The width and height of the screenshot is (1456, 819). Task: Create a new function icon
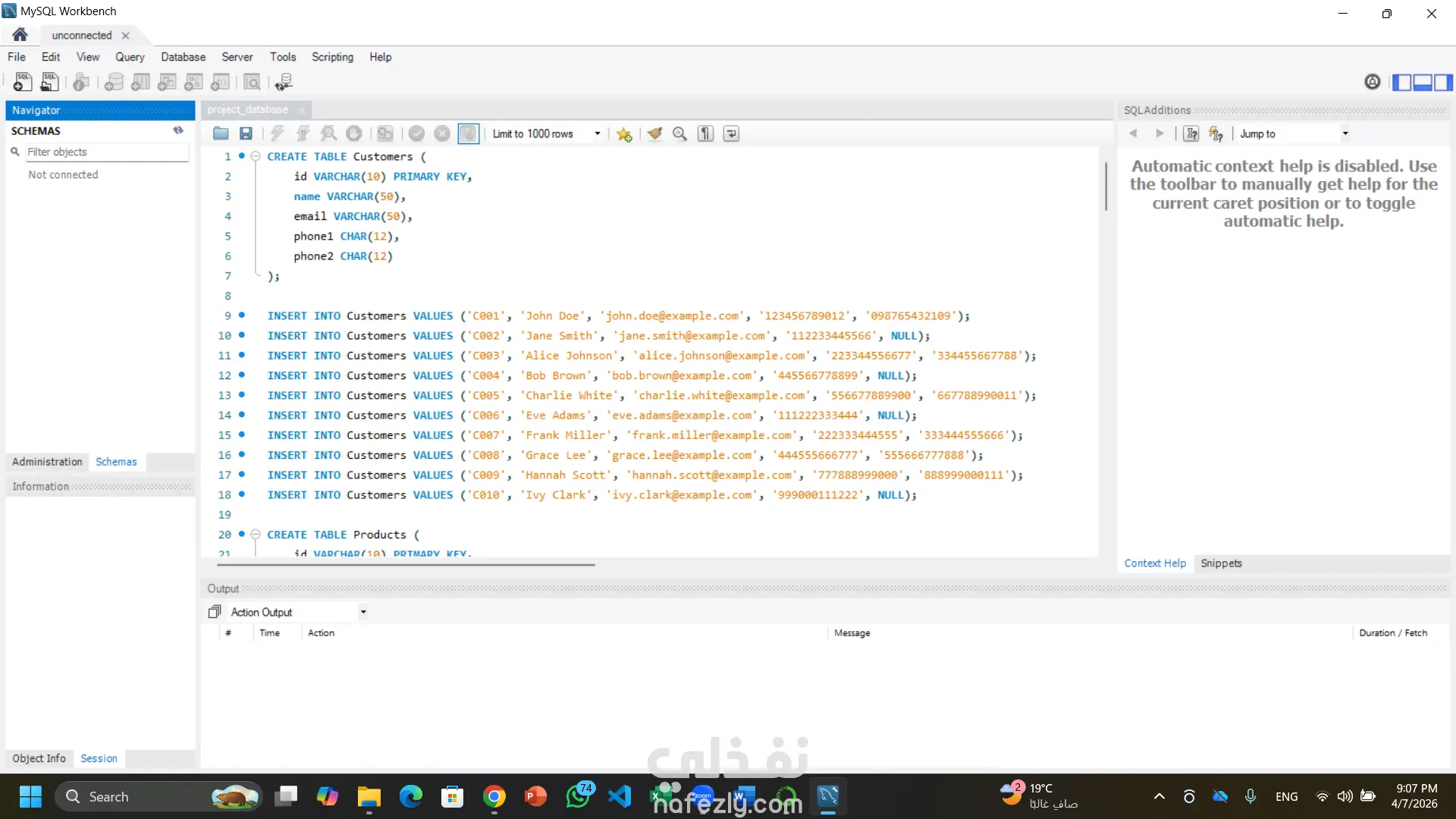click(220, 82)
